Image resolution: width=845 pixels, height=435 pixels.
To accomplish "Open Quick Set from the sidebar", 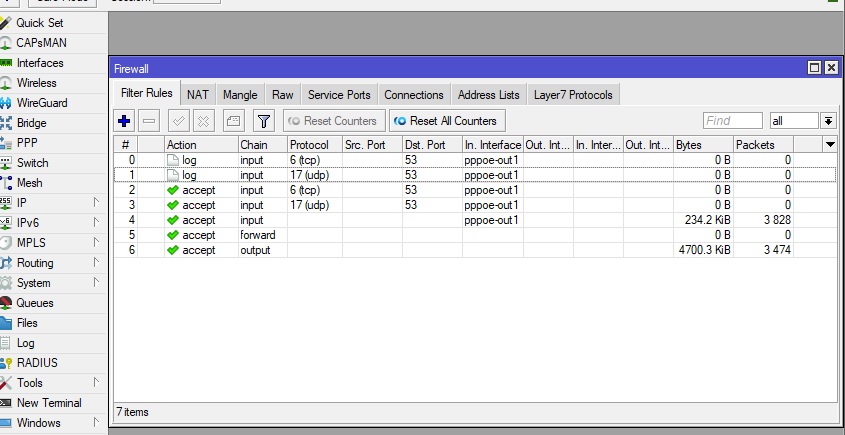I will coord(39,23).
